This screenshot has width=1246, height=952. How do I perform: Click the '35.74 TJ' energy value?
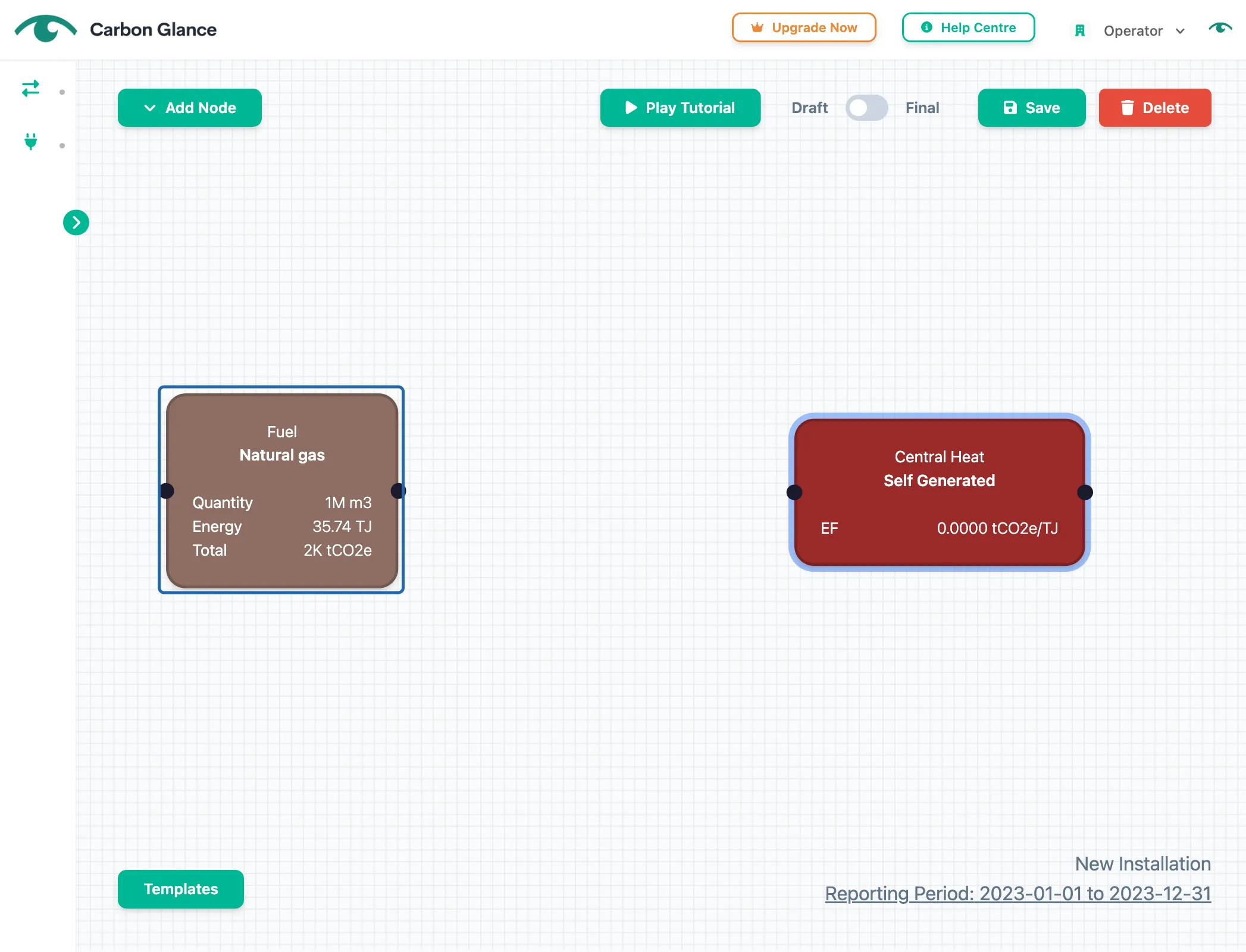pos(342,527)
